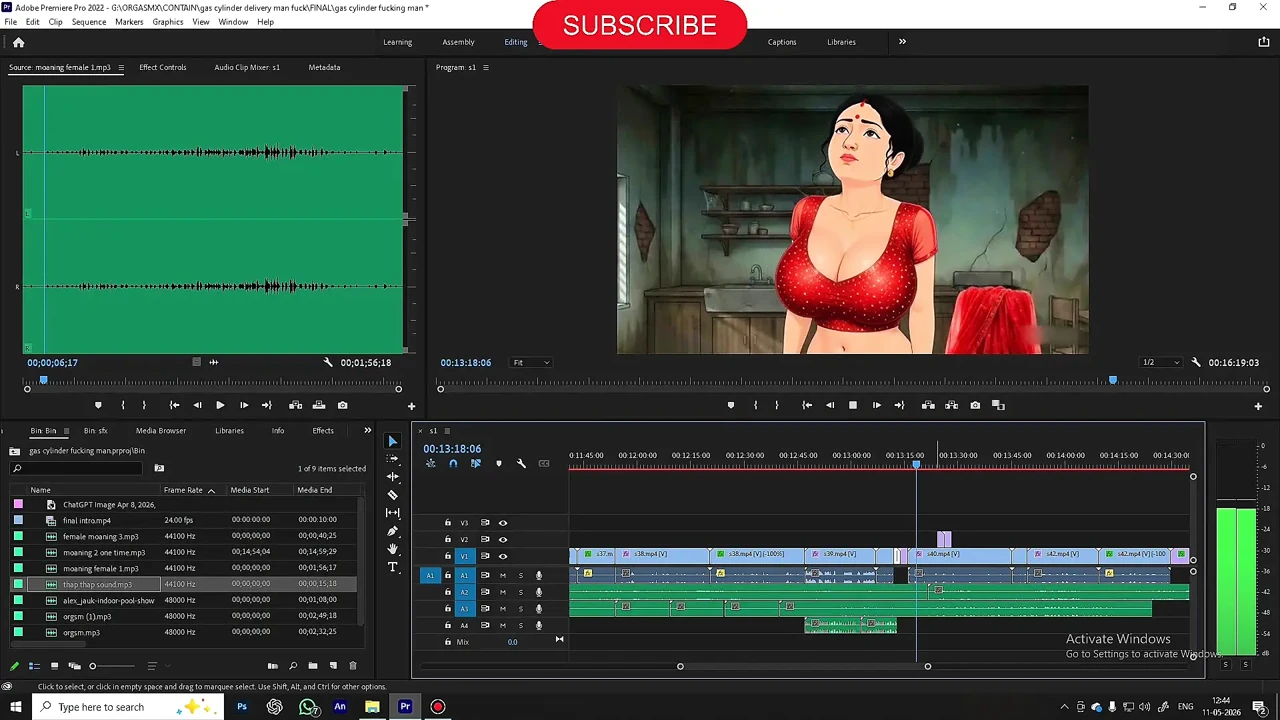Open the Markers menu

point(129,22)
